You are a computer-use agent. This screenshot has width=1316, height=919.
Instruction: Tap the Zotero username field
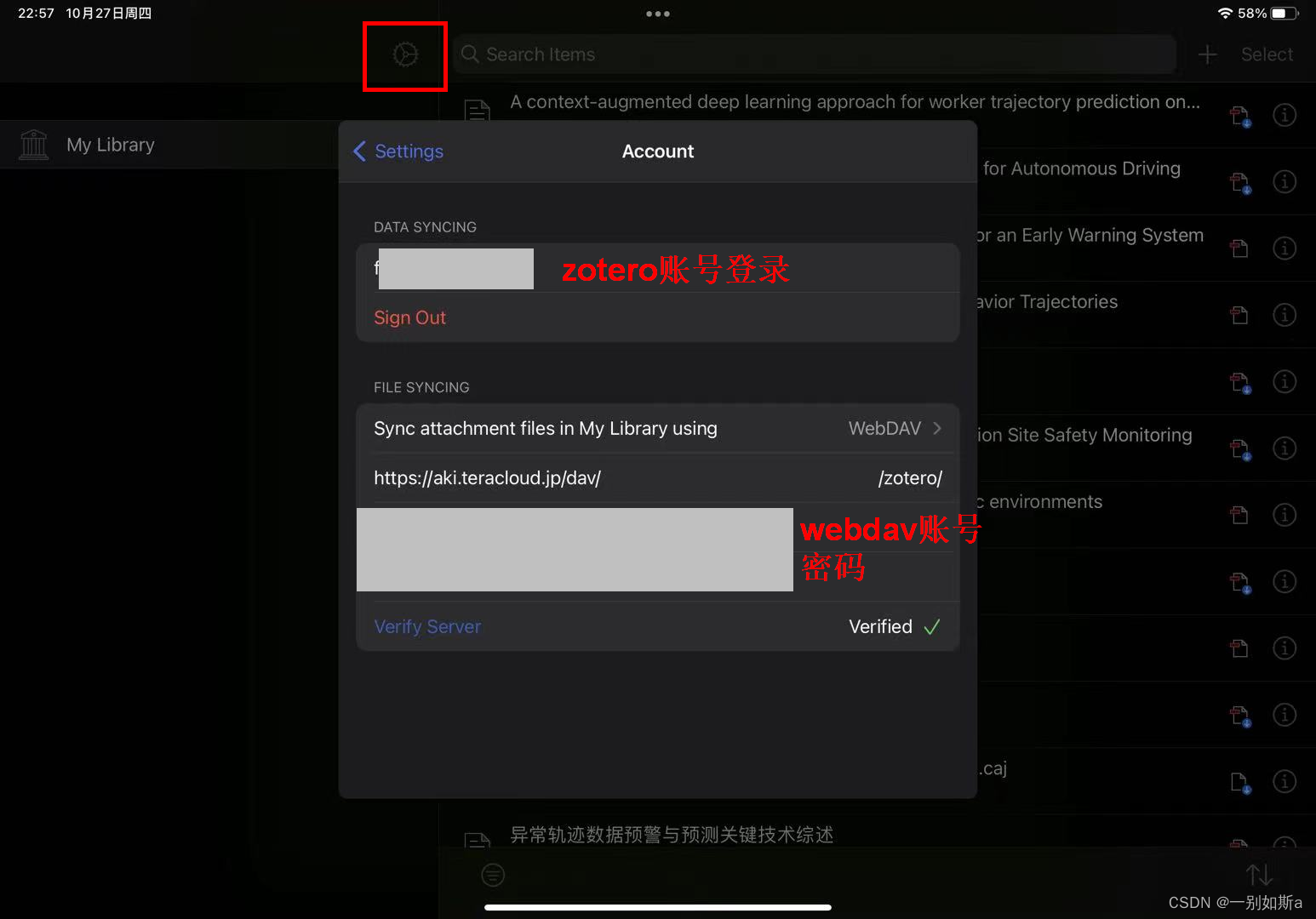[x=657, y=269]
